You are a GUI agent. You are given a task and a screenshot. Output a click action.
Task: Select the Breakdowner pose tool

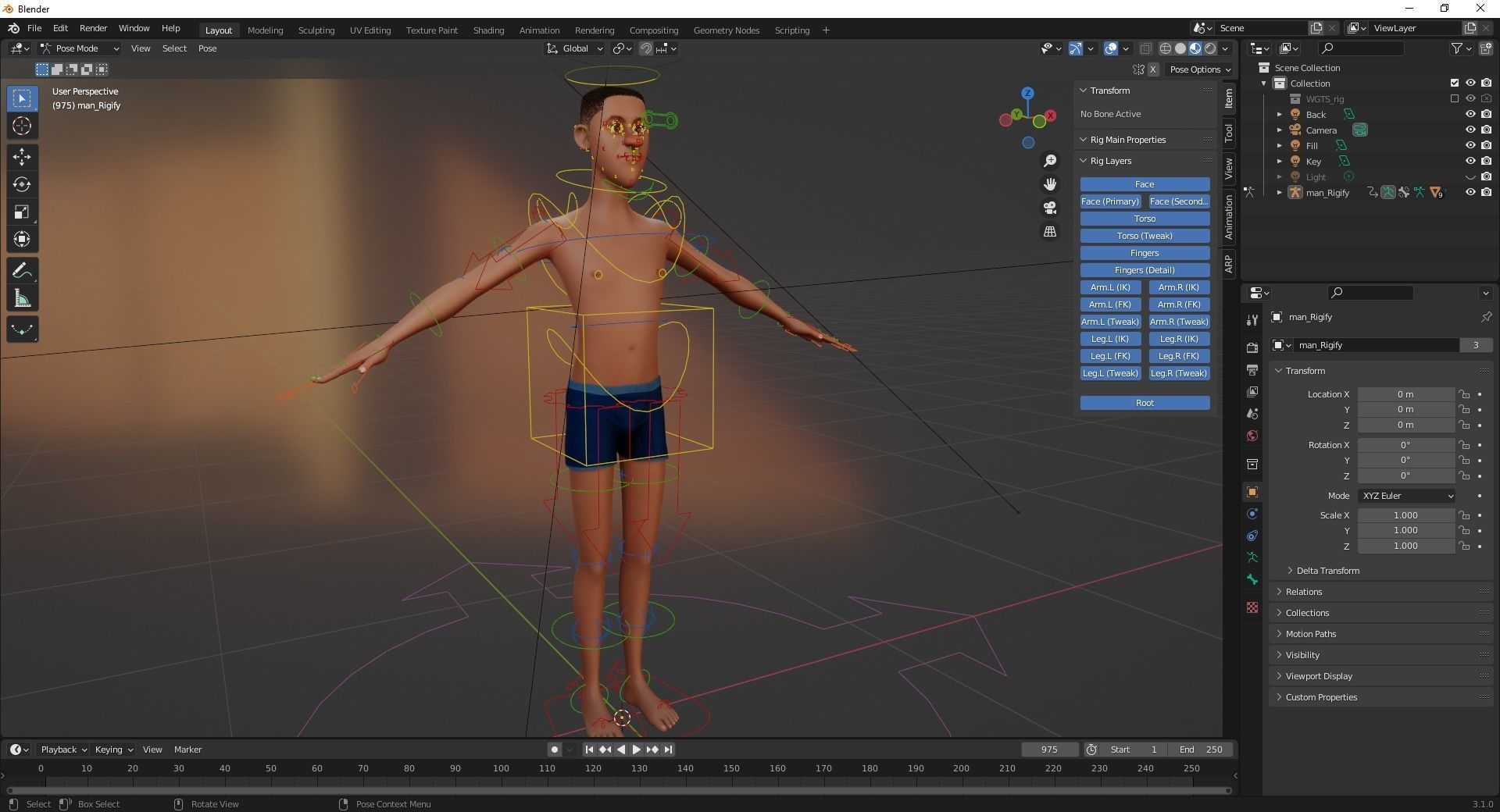(22, 329)
